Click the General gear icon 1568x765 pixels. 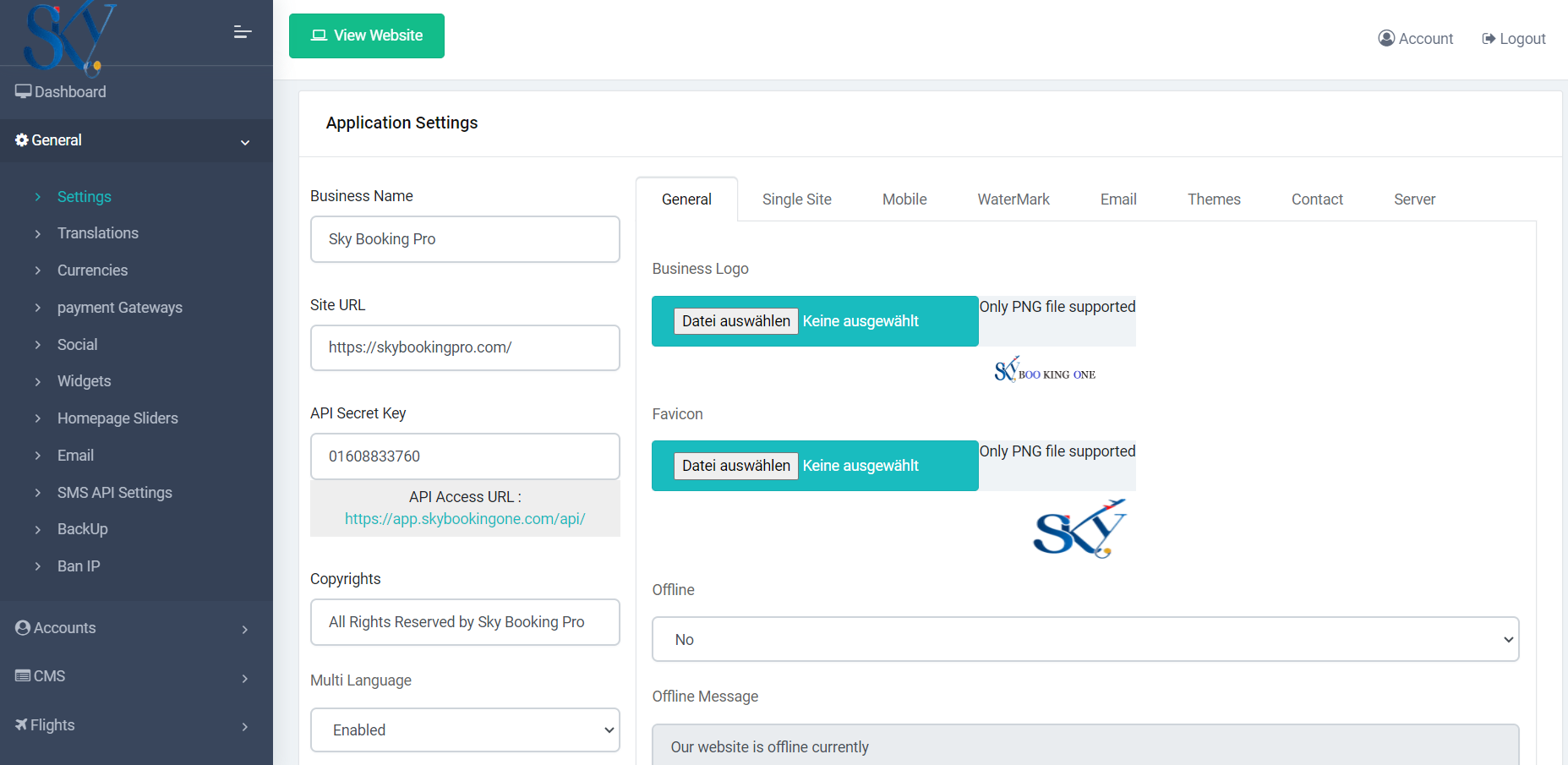point(22,140)
